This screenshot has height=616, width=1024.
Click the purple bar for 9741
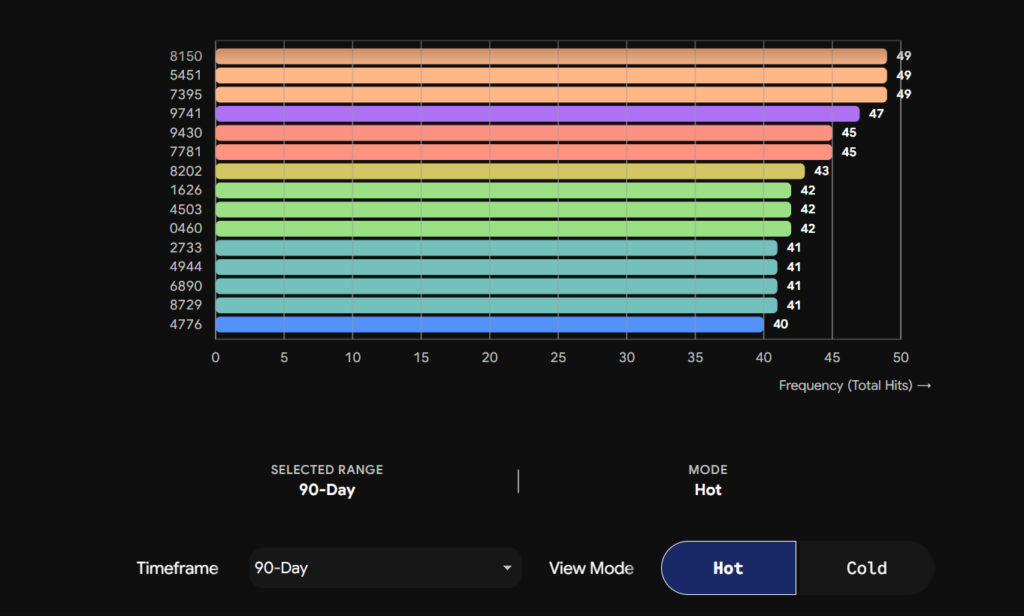point(537,114)
